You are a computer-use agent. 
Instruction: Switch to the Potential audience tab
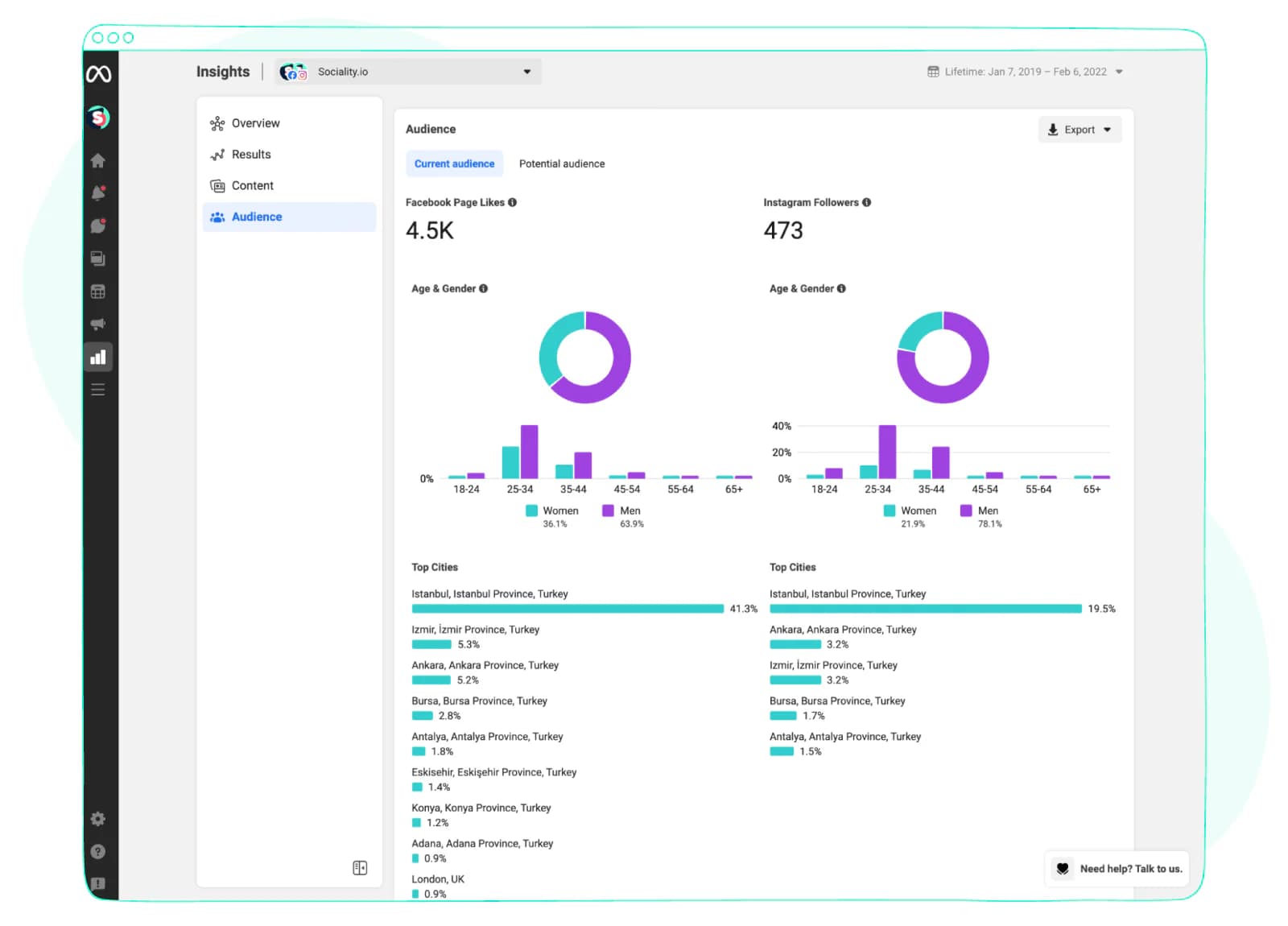pos(562,163)
